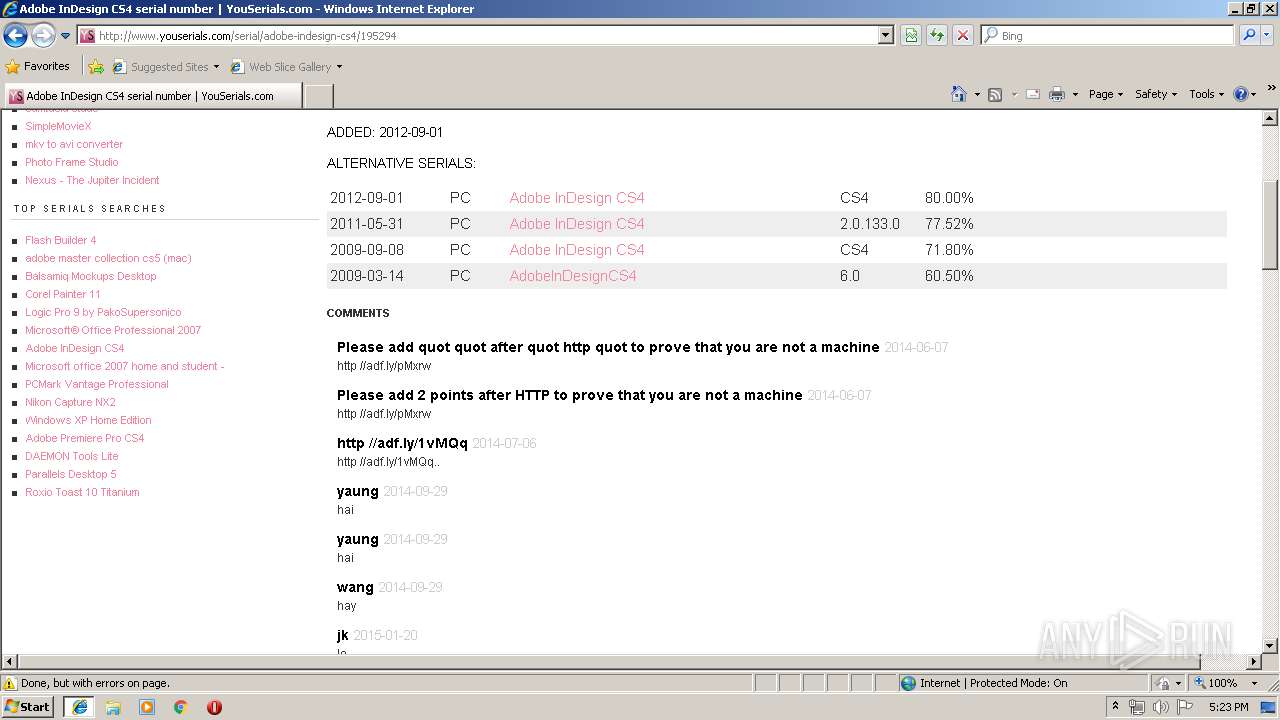Open the DAEMON Tools Lite link
The height and width of the screenshot is (720, 1280).
[72, 456]
